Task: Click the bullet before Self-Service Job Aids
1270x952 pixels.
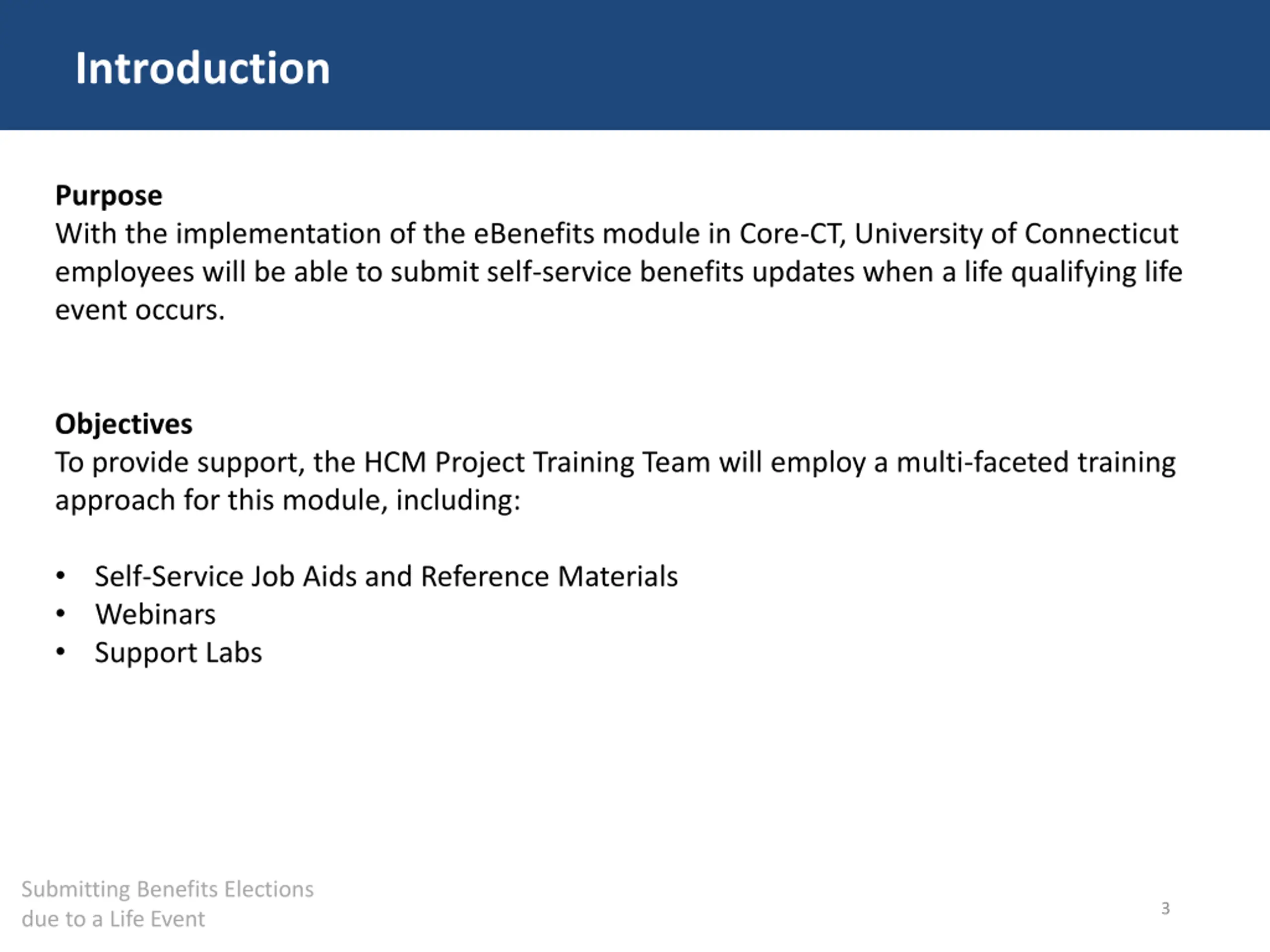Action: [x=61, y=576]
